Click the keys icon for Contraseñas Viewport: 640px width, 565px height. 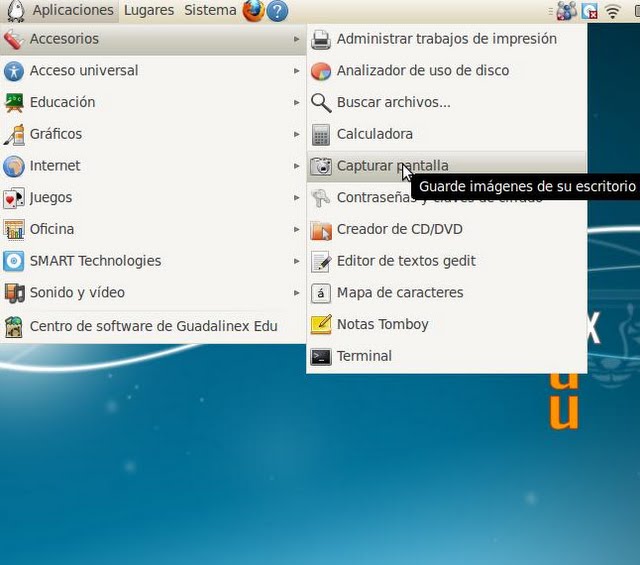321,198
